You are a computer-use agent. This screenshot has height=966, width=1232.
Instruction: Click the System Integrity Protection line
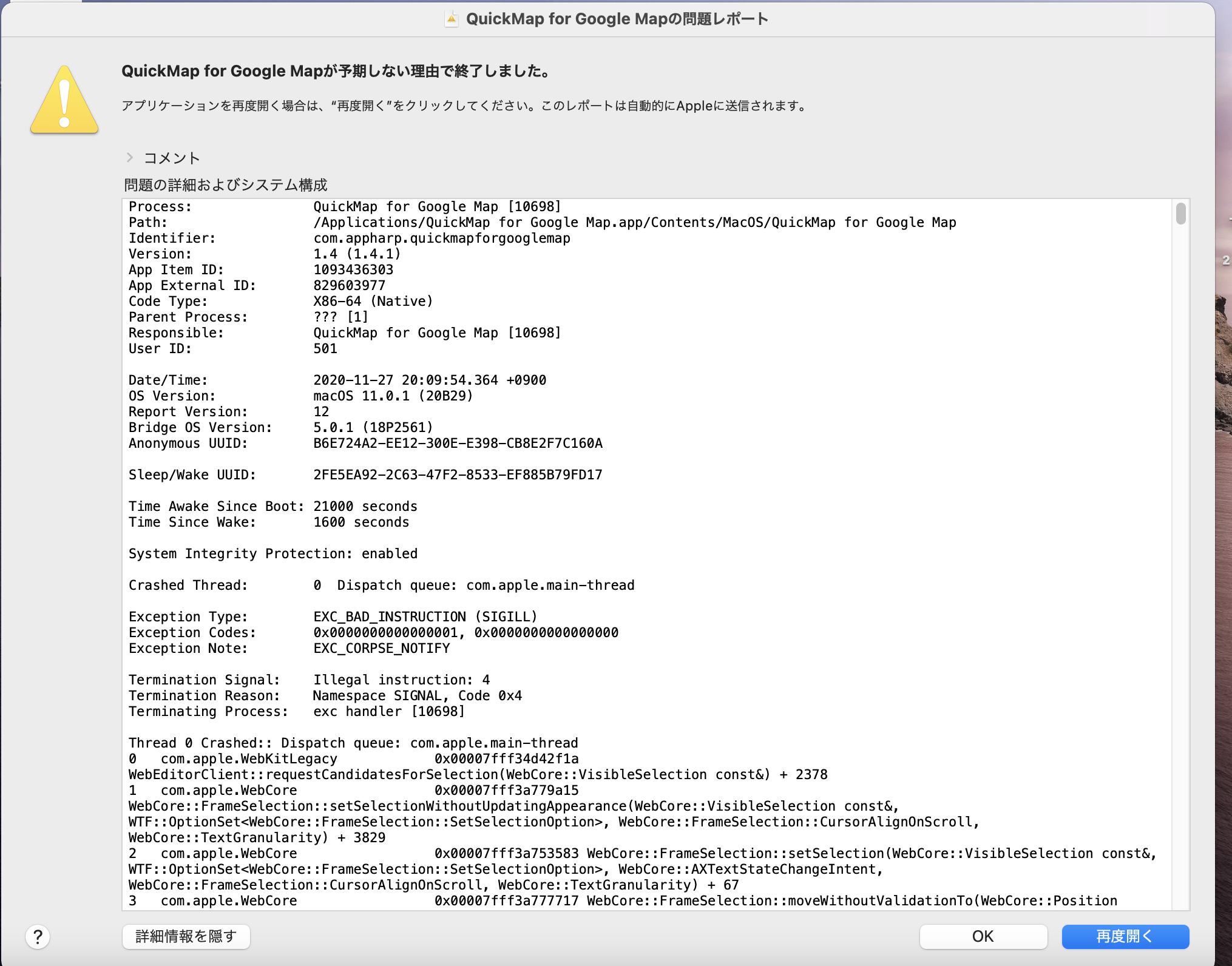[272, 554]
